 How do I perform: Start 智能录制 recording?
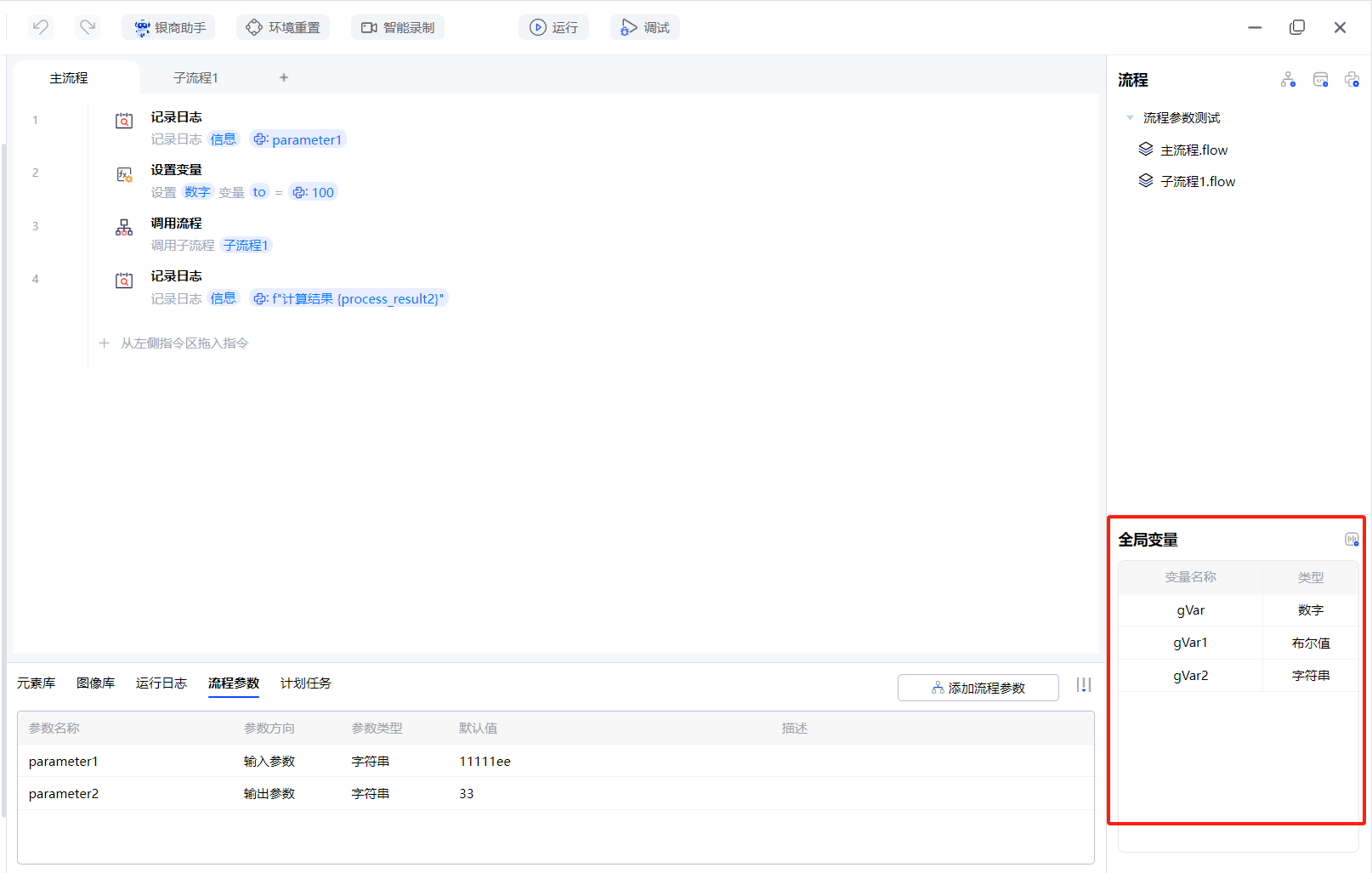coord(398,27)
